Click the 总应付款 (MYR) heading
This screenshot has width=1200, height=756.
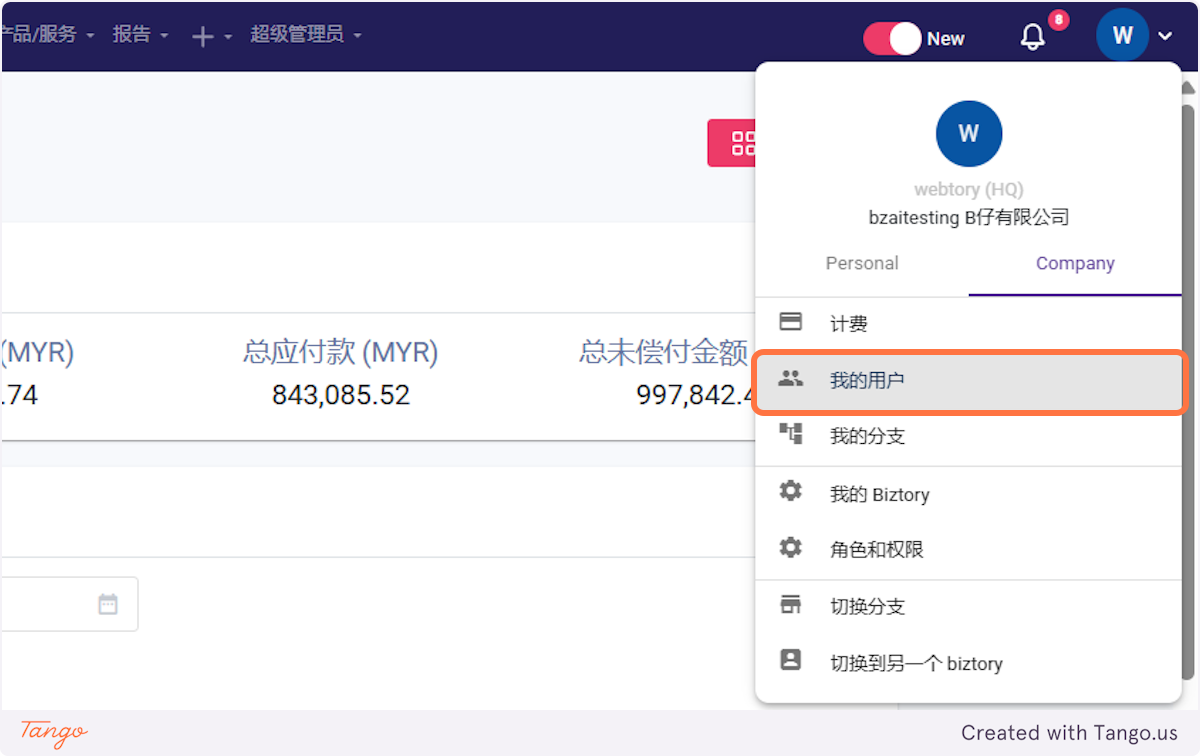pos(340,352)
